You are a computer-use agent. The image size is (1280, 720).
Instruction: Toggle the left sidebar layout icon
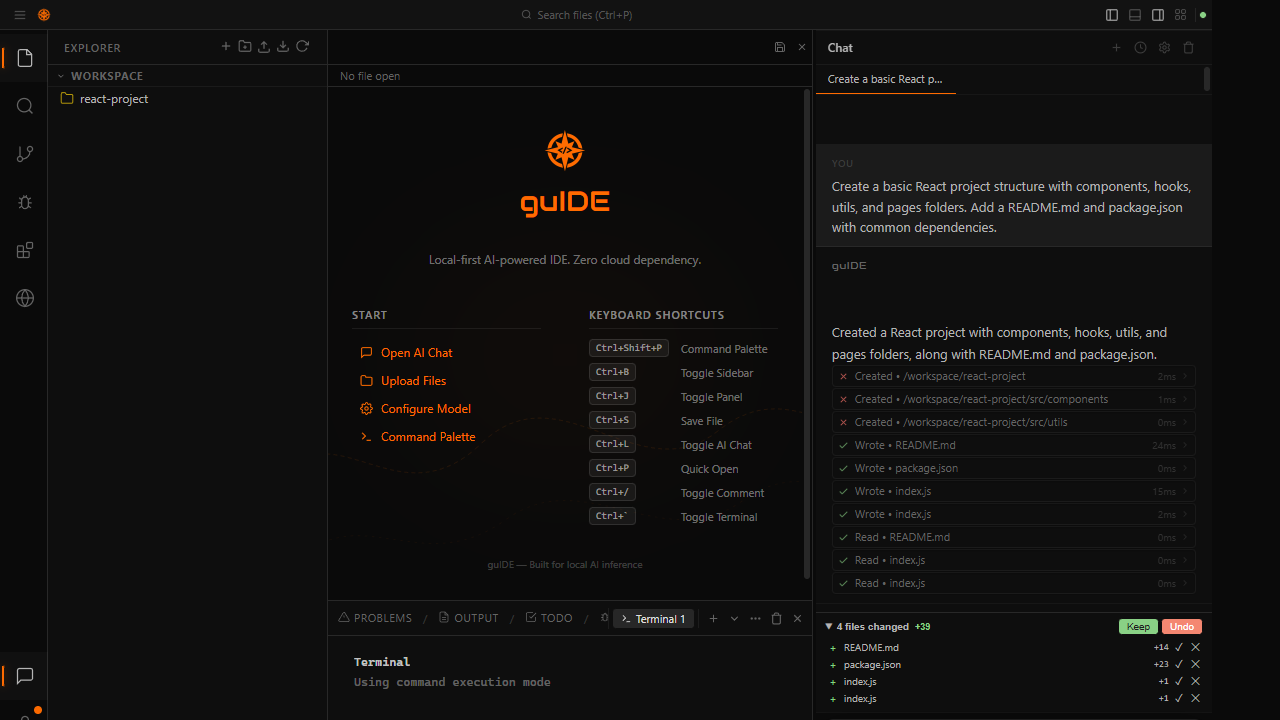(1112, 15)
